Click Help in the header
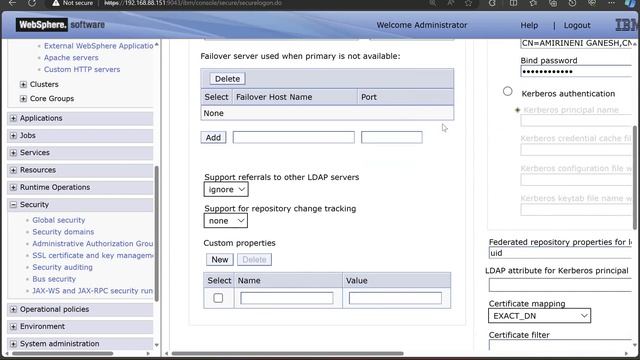 (x=529, y=25)
